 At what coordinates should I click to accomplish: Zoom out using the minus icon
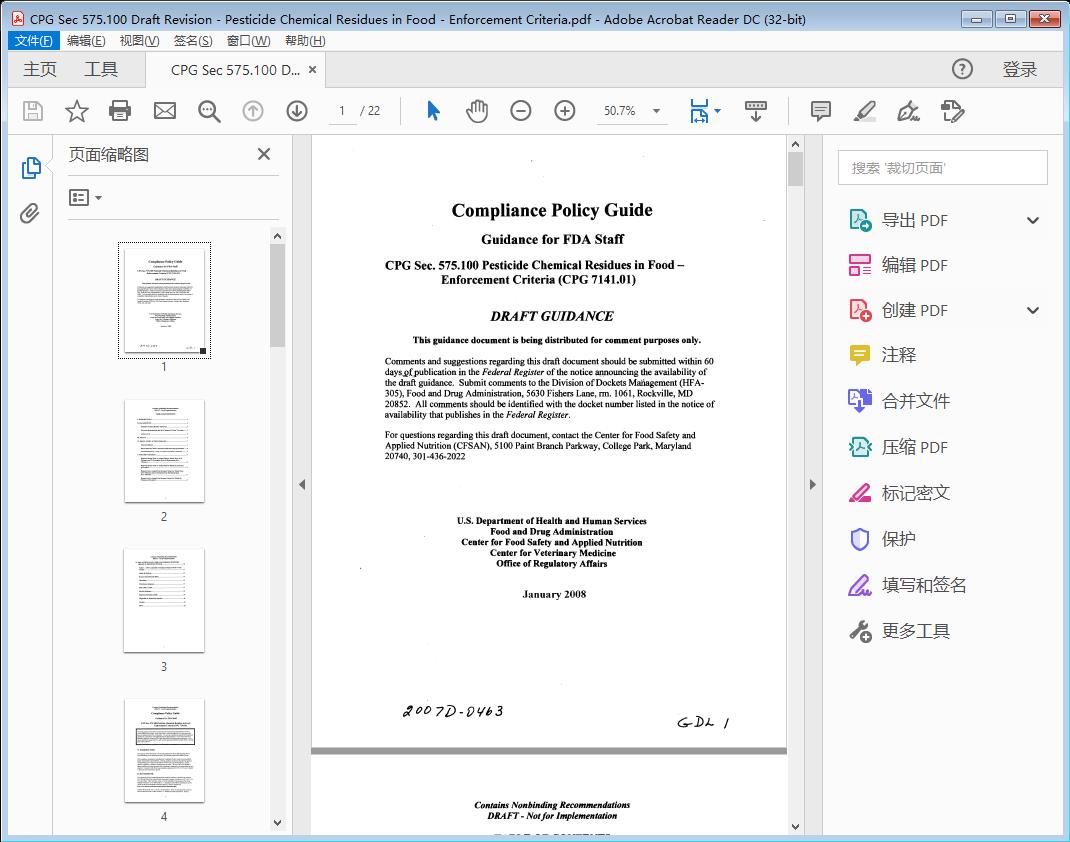520,111
